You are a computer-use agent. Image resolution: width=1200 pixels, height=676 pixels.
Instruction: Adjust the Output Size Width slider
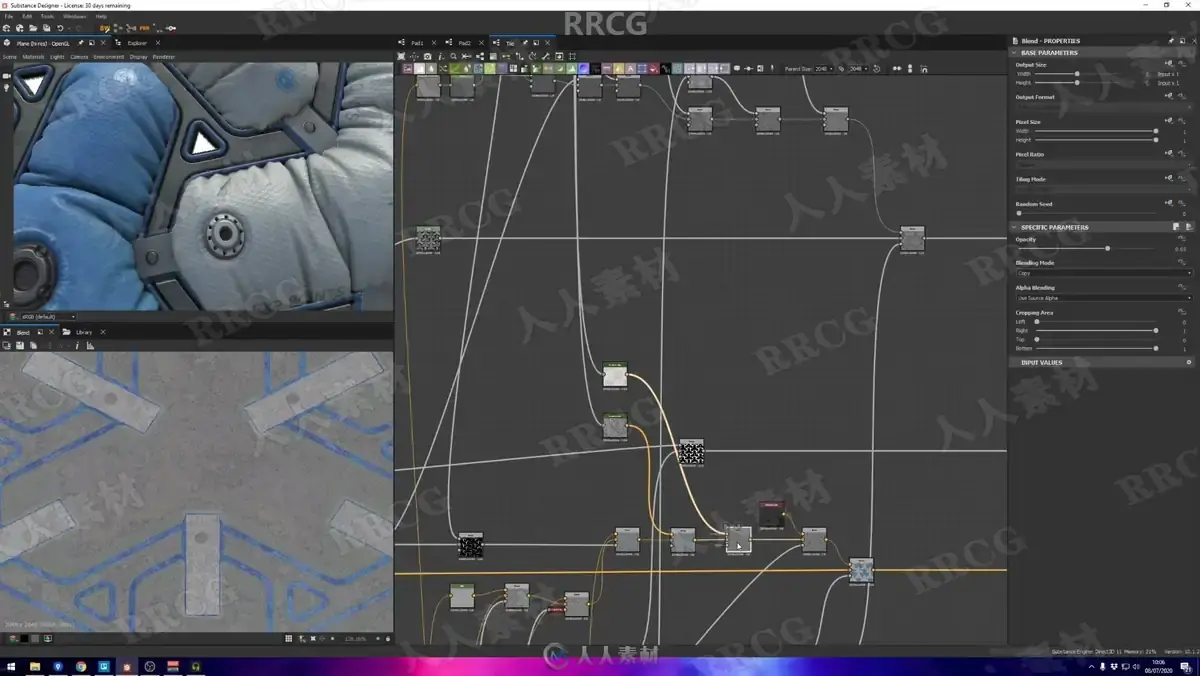1077,74
